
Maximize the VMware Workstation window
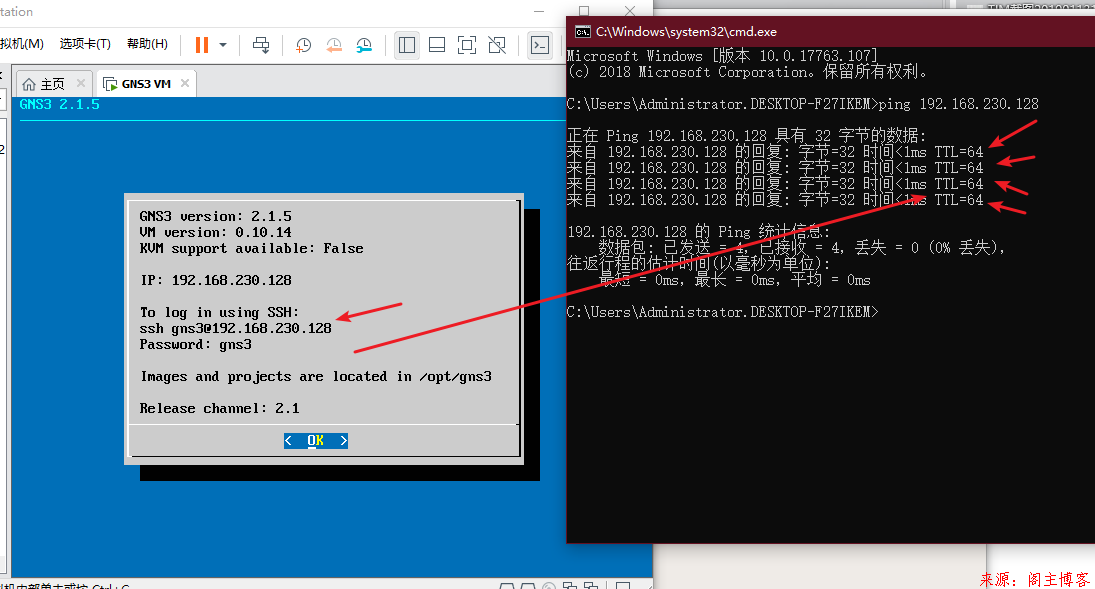pos(584,10)
